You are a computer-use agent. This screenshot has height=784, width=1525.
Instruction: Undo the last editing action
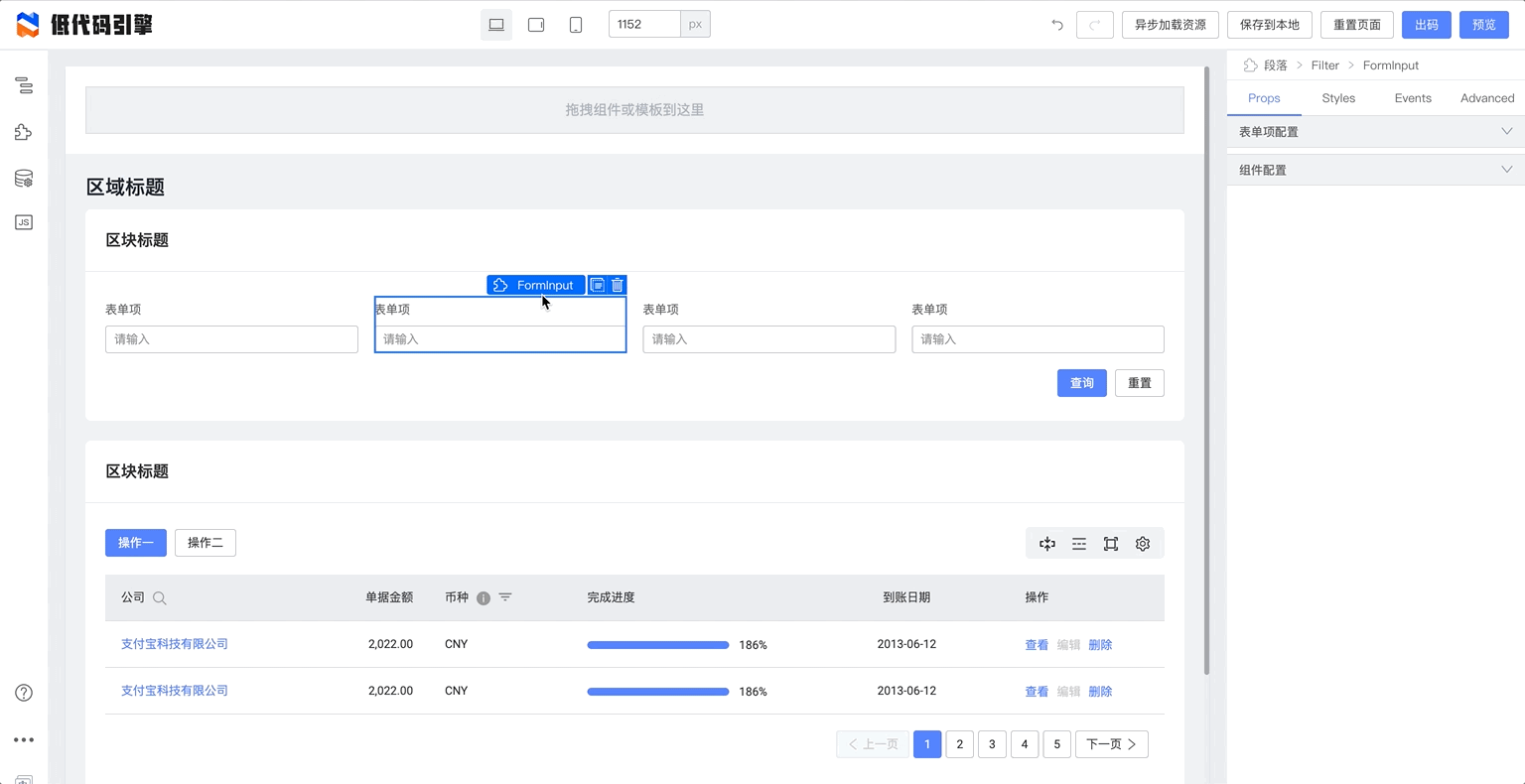tap(1057, 25)
